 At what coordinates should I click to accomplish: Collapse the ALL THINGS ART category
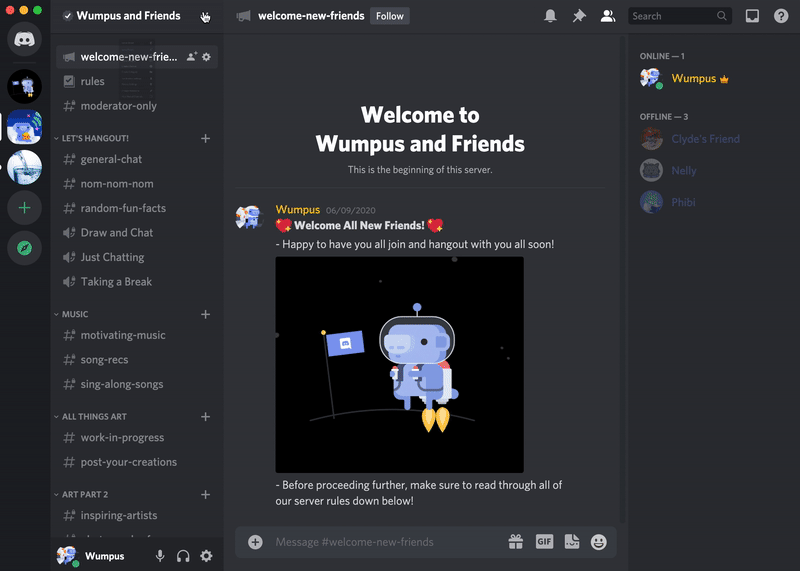[90, 417]
